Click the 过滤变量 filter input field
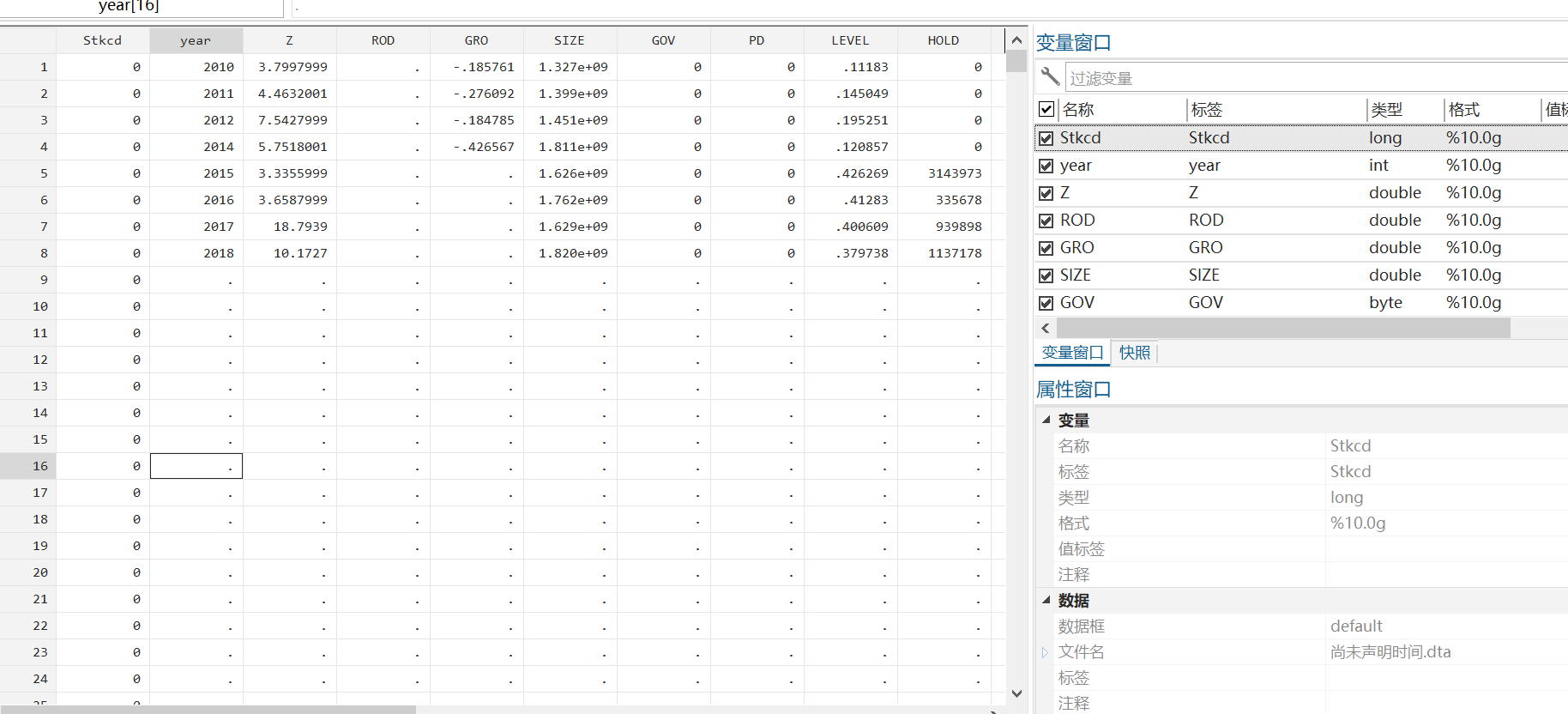 pos(1317,78)
